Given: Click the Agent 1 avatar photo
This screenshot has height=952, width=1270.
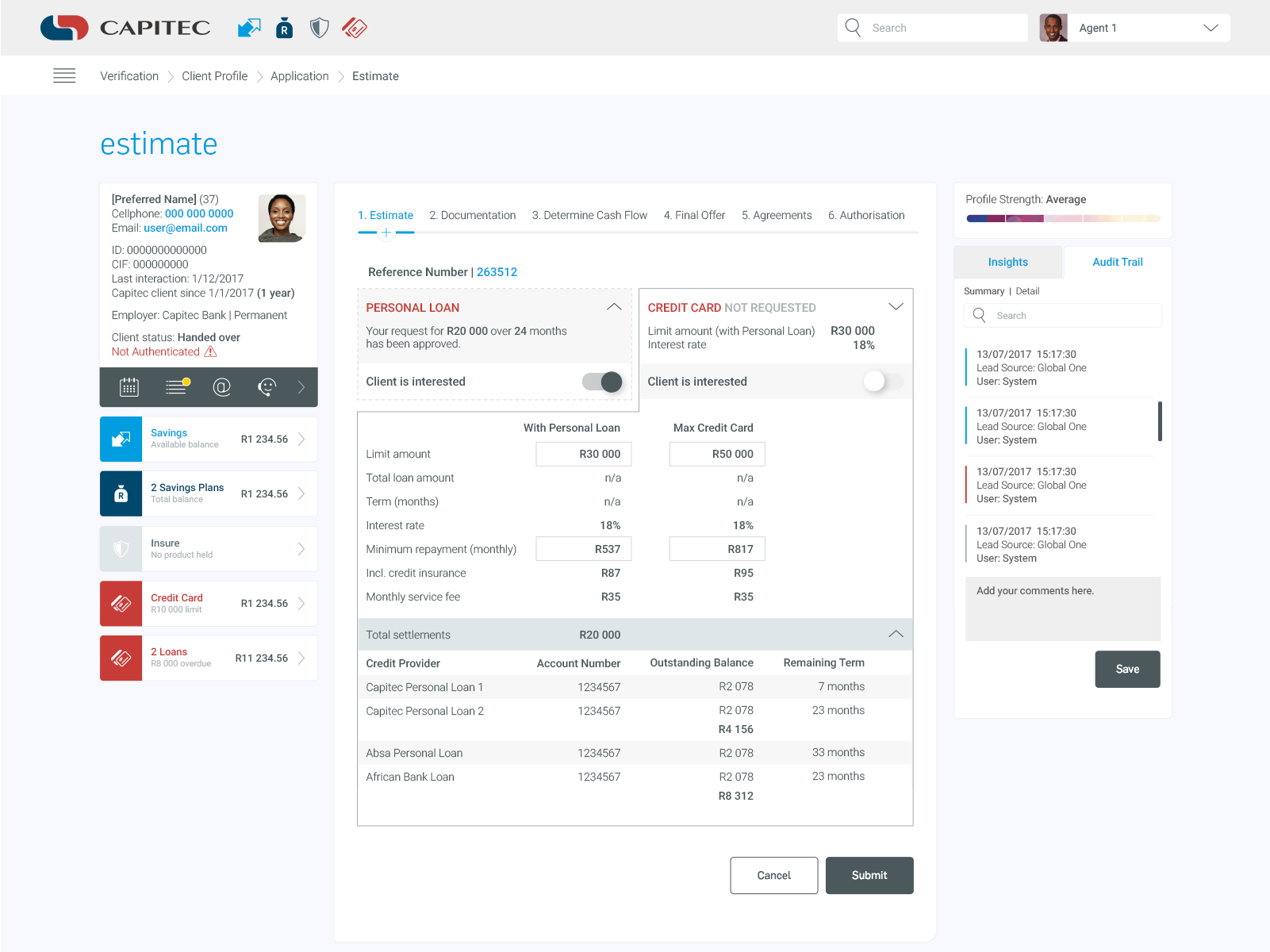Looking at the screenshot, I should click(1053, 28).
